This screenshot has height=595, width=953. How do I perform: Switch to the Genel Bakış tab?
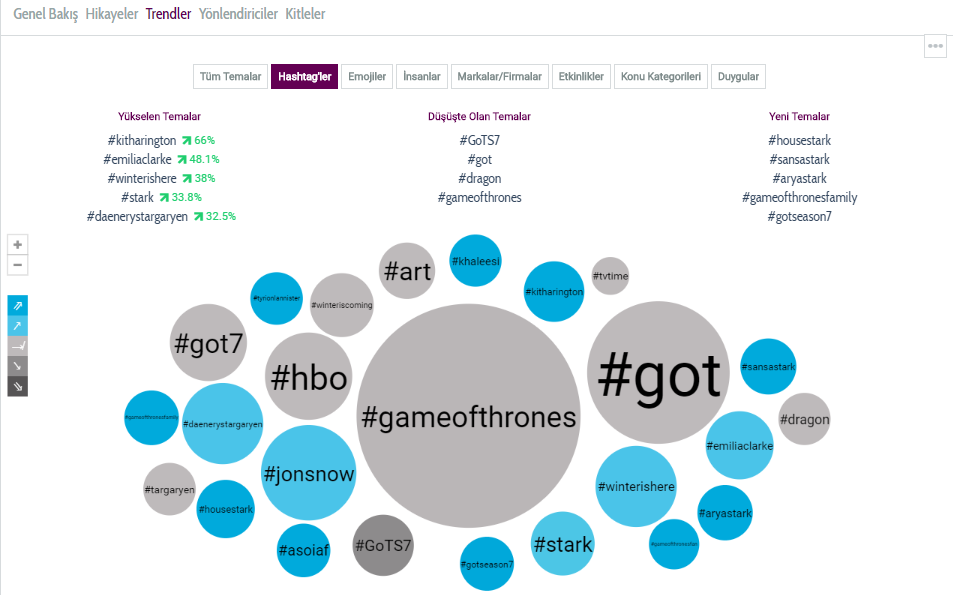(46, 14)
